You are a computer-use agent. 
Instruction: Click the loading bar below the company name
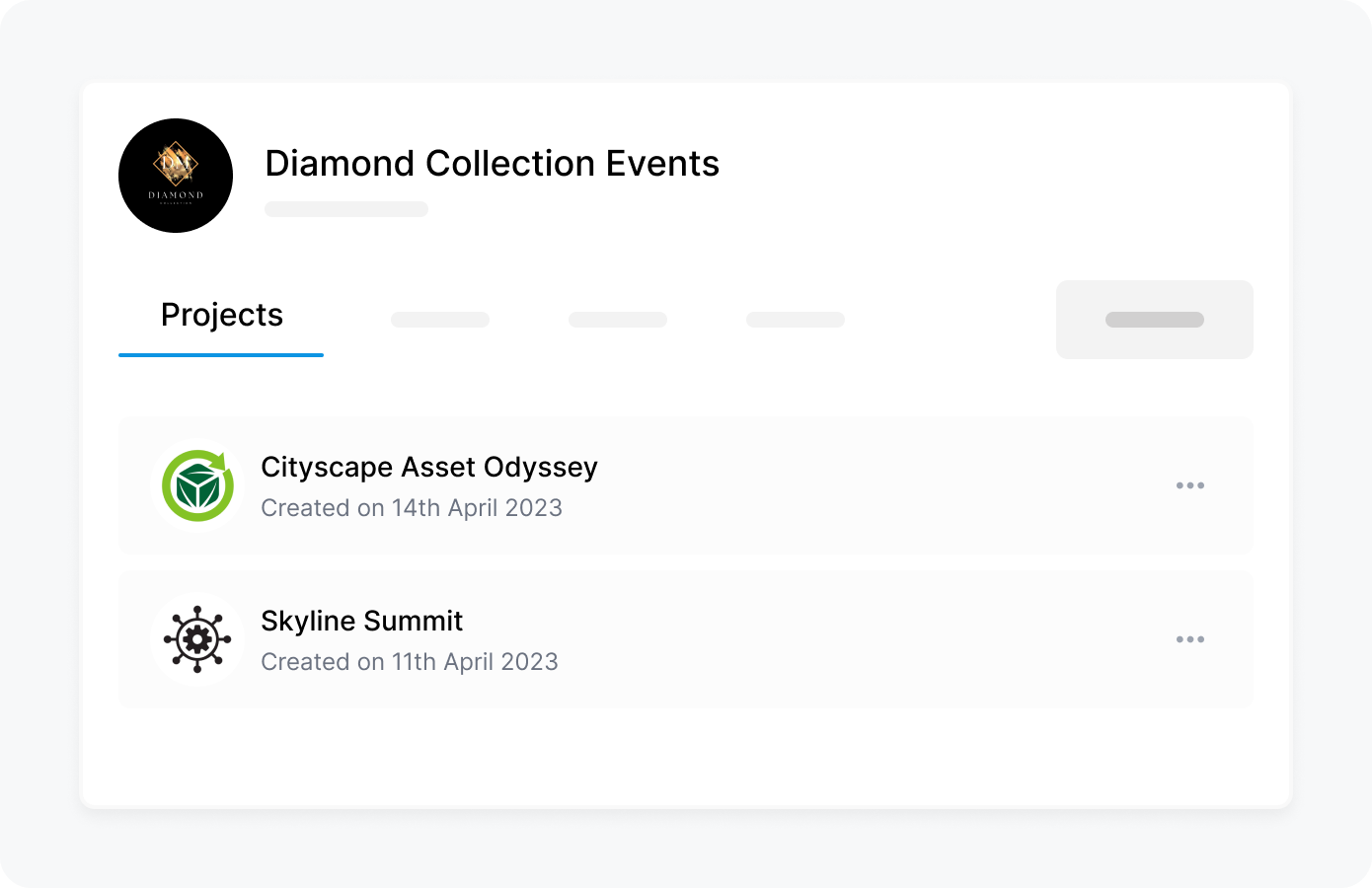coord(345,208)
